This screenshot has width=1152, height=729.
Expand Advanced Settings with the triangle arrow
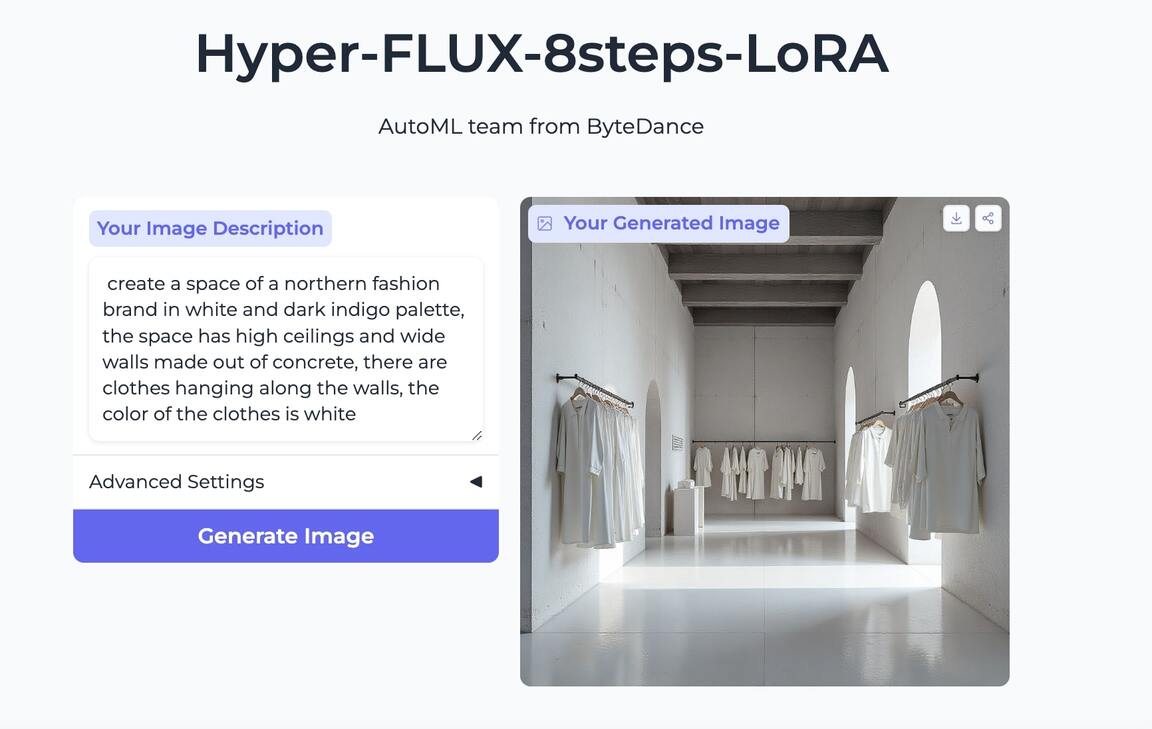coord(476,482)
